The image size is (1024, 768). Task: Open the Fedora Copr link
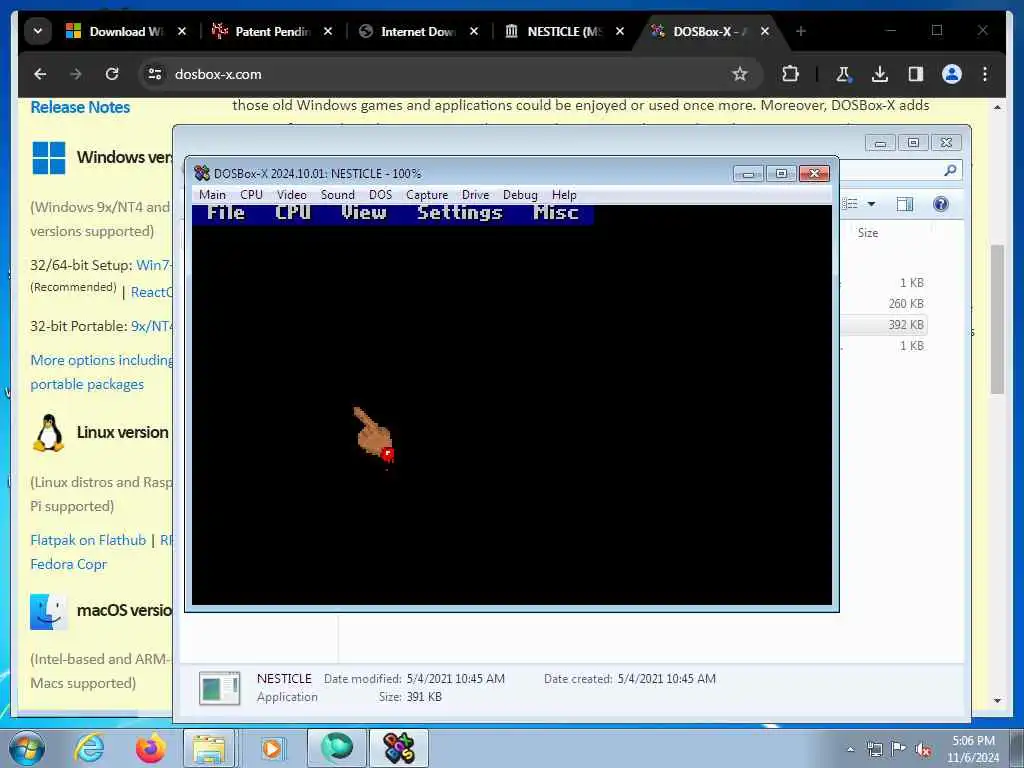tap(69, 564)
